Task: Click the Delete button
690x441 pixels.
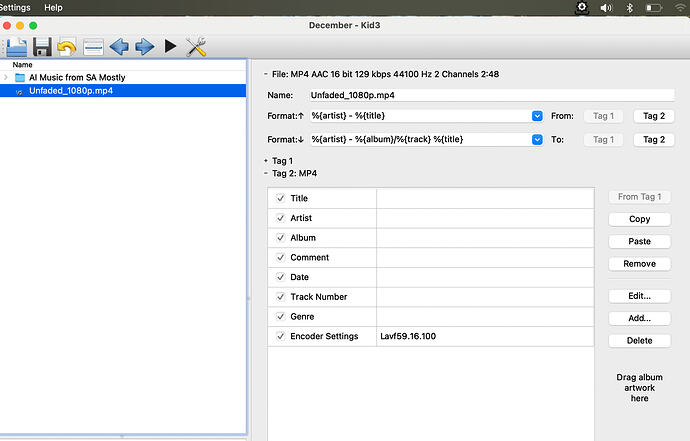Action: point(639,341)
